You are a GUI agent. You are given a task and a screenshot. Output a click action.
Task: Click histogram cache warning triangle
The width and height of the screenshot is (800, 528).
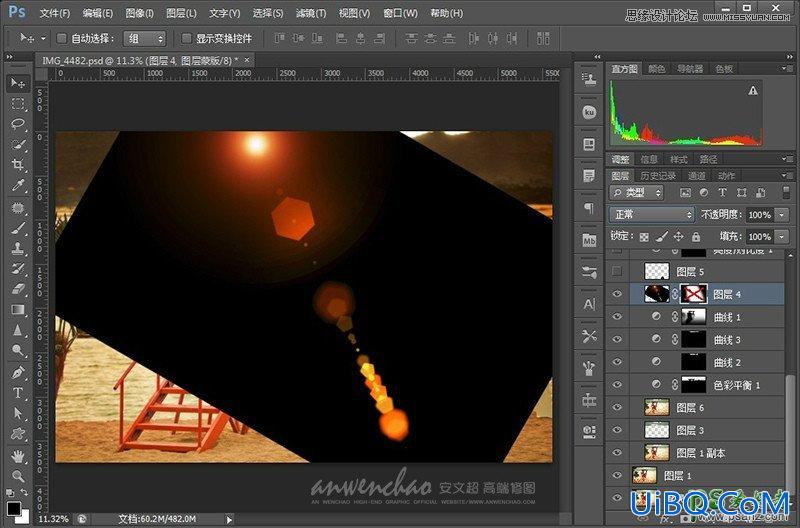point(753,91)
